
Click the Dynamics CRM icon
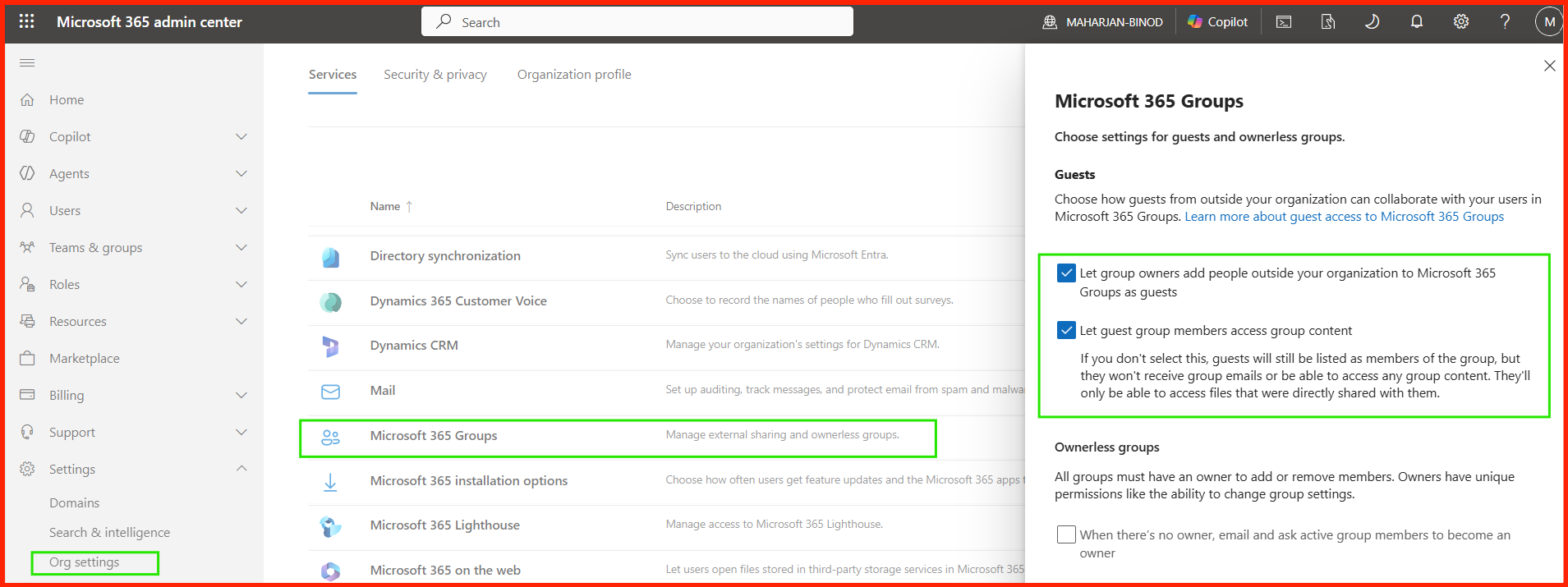point(330,346)
